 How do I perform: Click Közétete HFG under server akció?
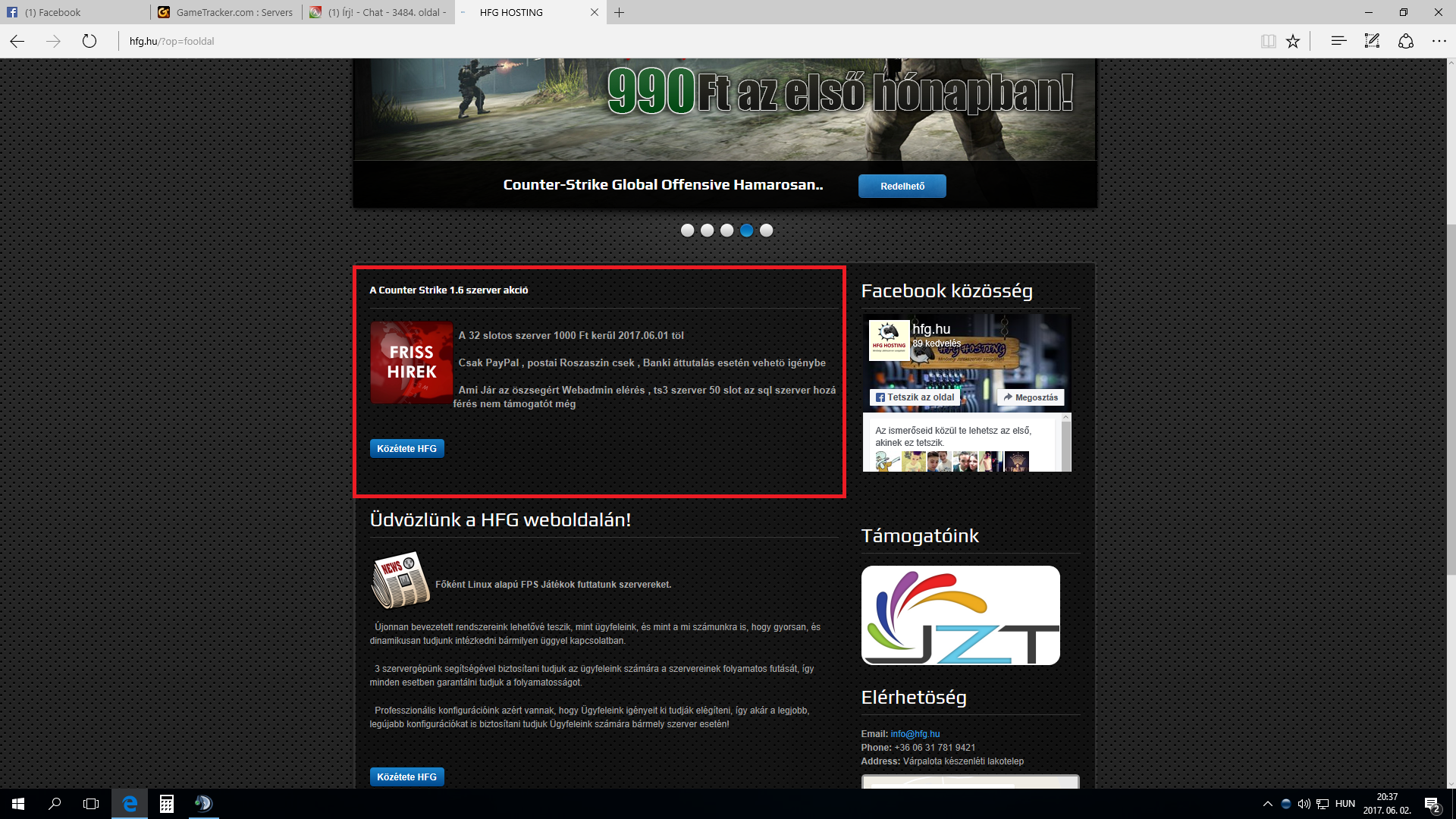click(x=406, y=448)
